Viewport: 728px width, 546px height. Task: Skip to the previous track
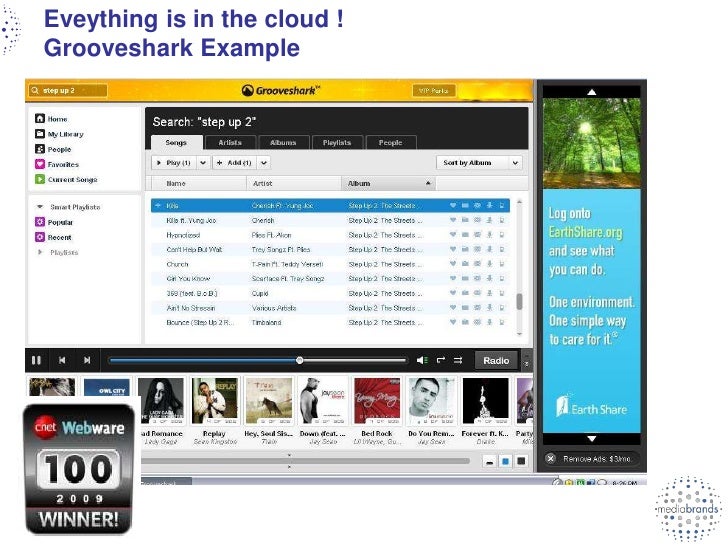62,360
